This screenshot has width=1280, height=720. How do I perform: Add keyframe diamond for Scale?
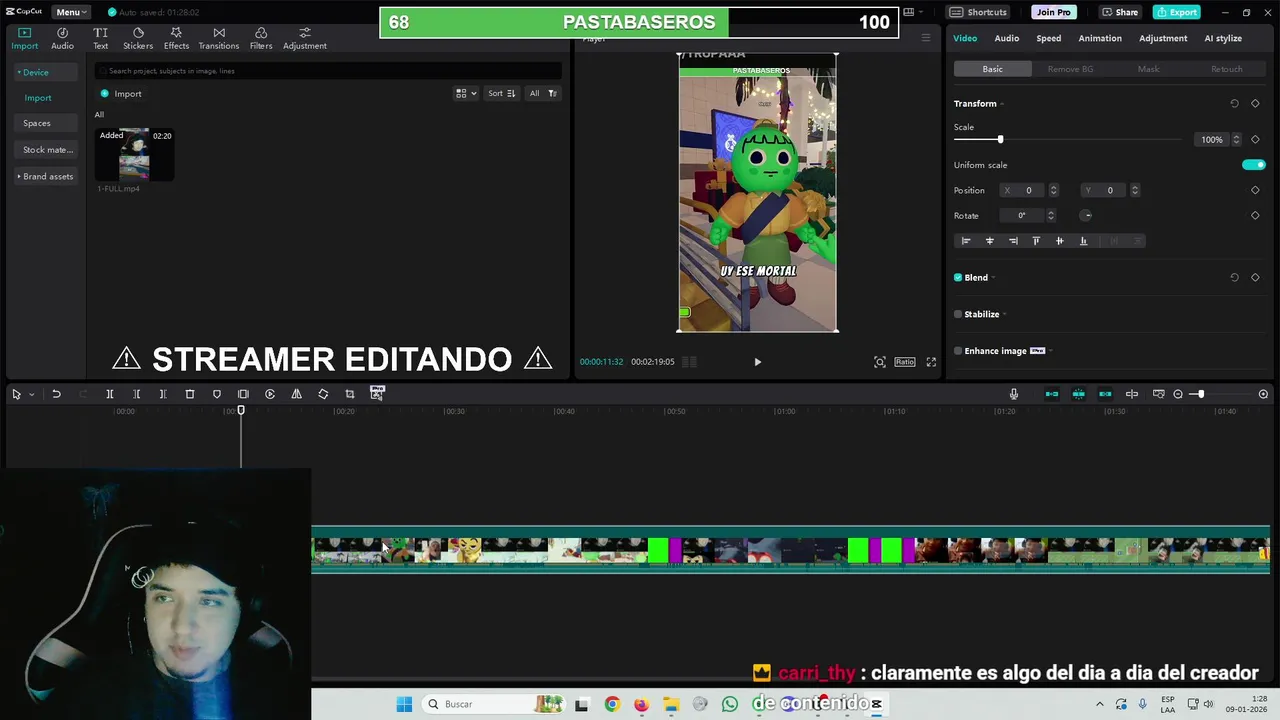(x=1255, y=139)
